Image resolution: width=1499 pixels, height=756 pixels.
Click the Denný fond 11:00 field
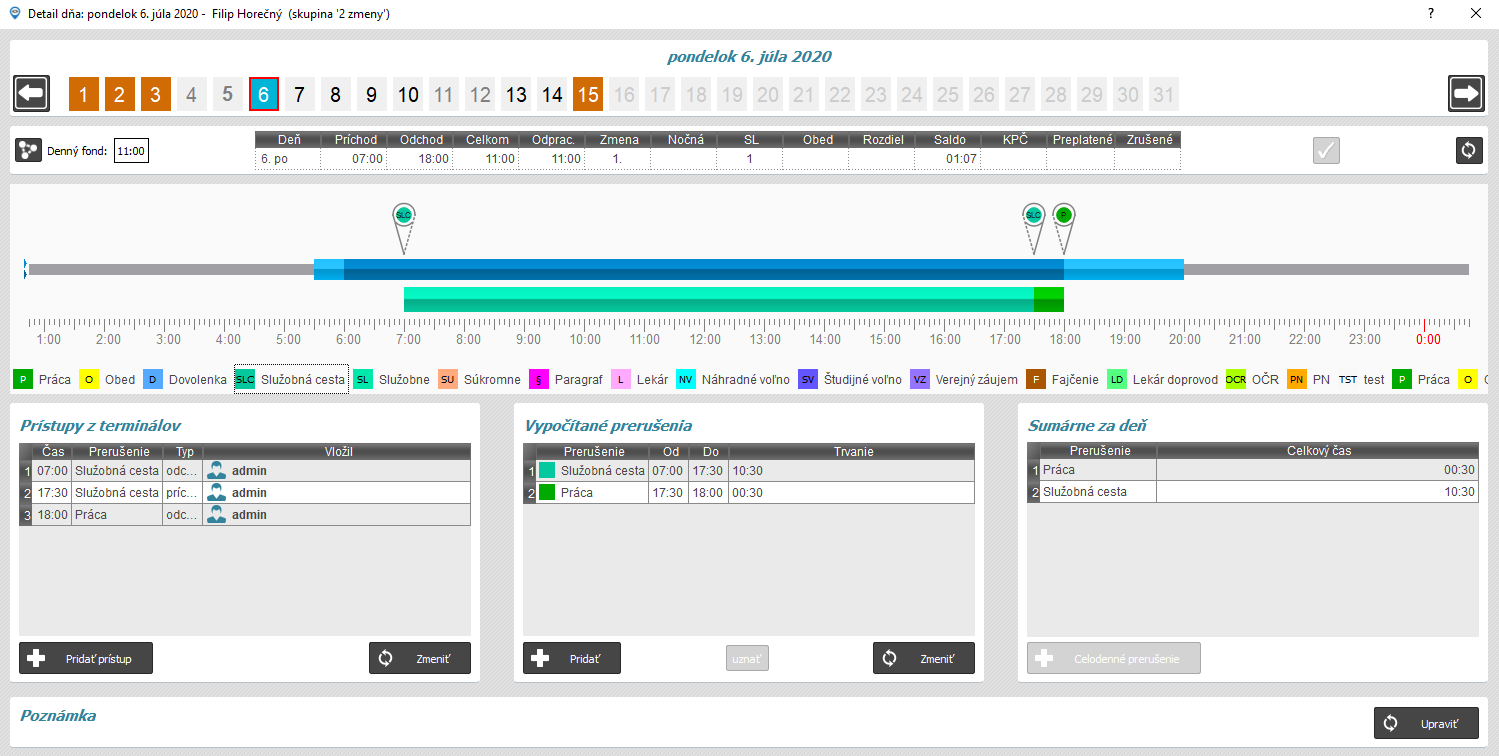pos(131,152)
